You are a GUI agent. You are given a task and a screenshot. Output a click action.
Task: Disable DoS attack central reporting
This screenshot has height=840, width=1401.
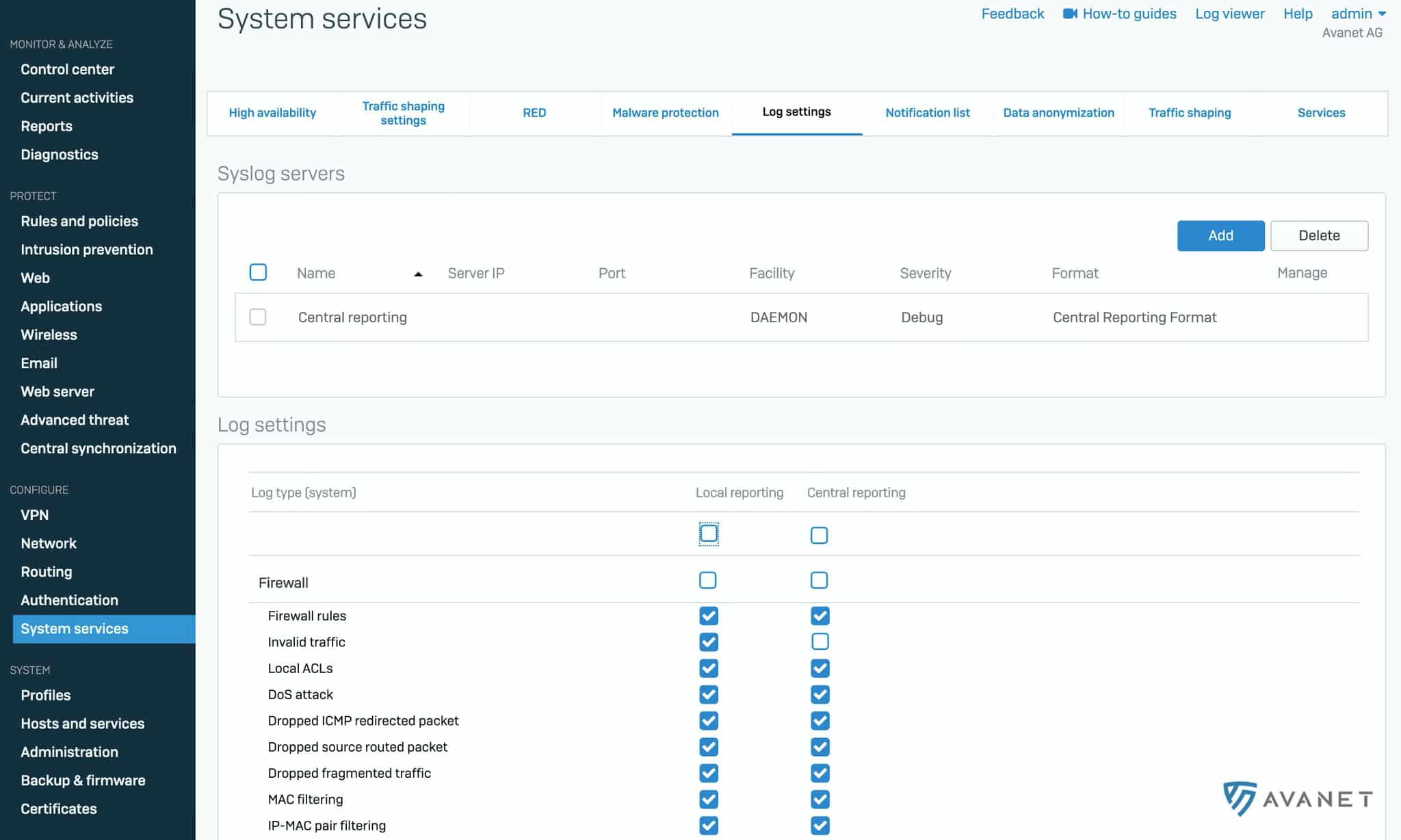pyautogui.click(x=820, y=694)
